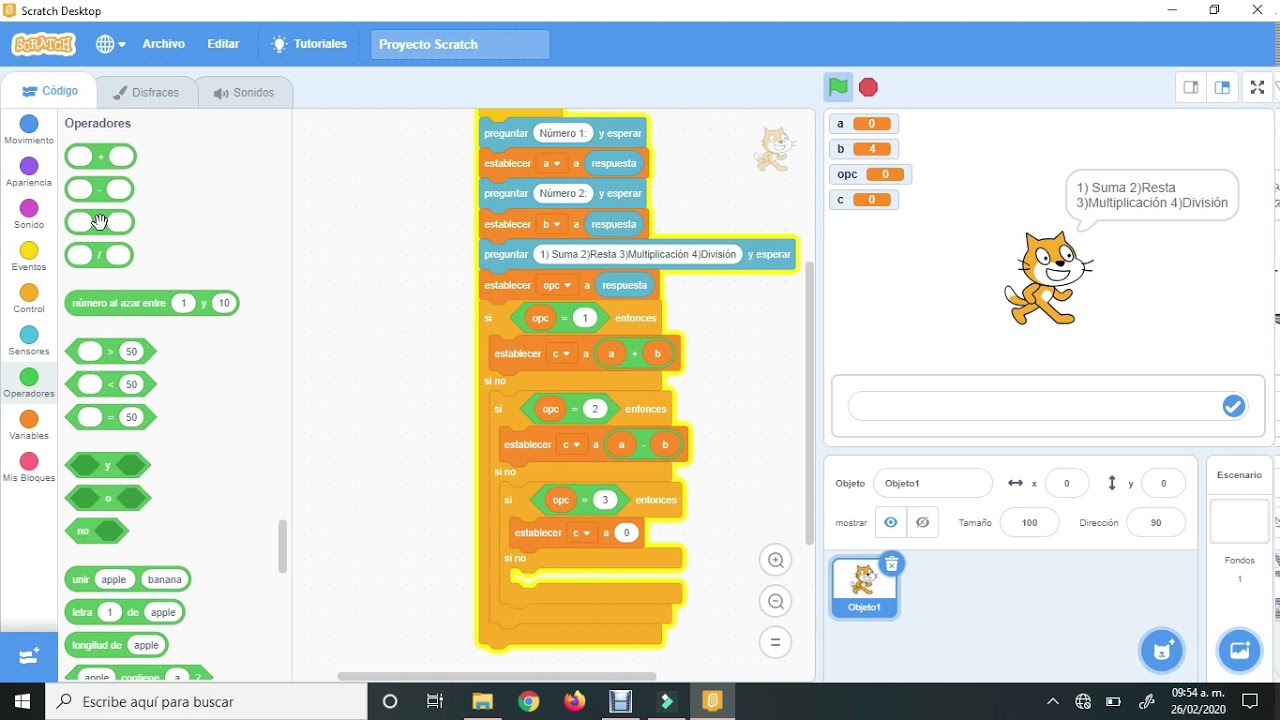Open variable dropdown in 'establecer b' block
Image resolution: width=1280 pixels, height=720 pixels.
pos(551,224)
